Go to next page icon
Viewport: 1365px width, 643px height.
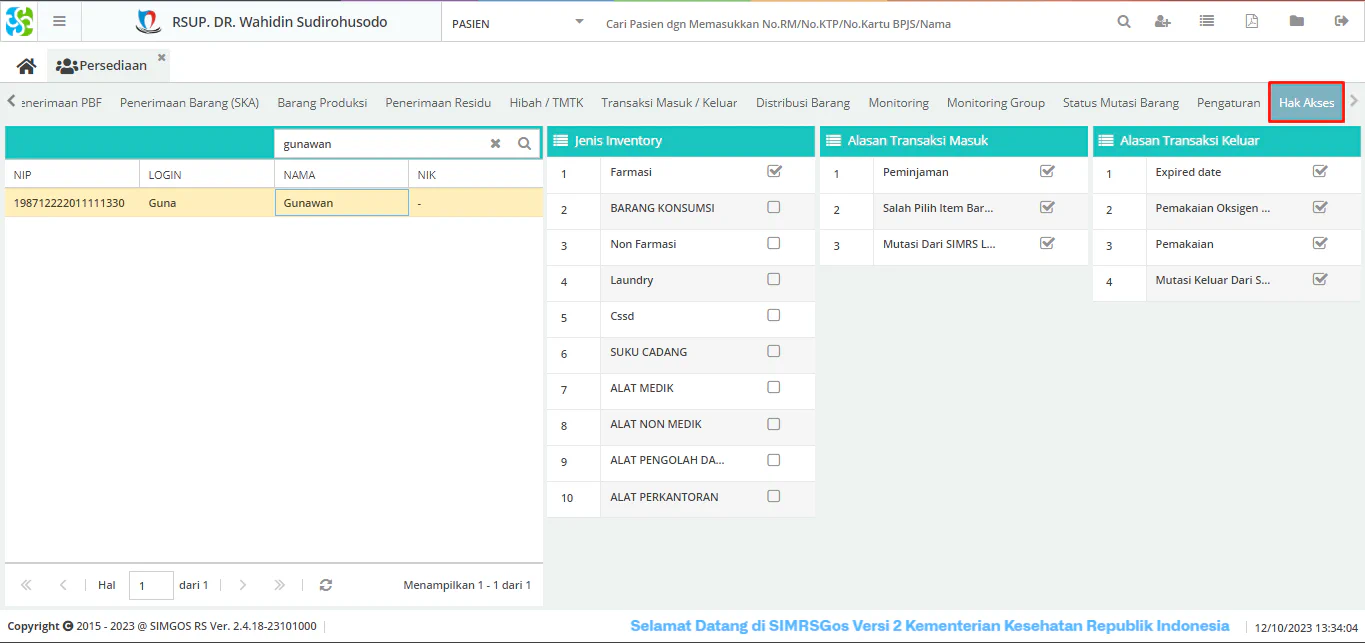click(x=242, y=585)
